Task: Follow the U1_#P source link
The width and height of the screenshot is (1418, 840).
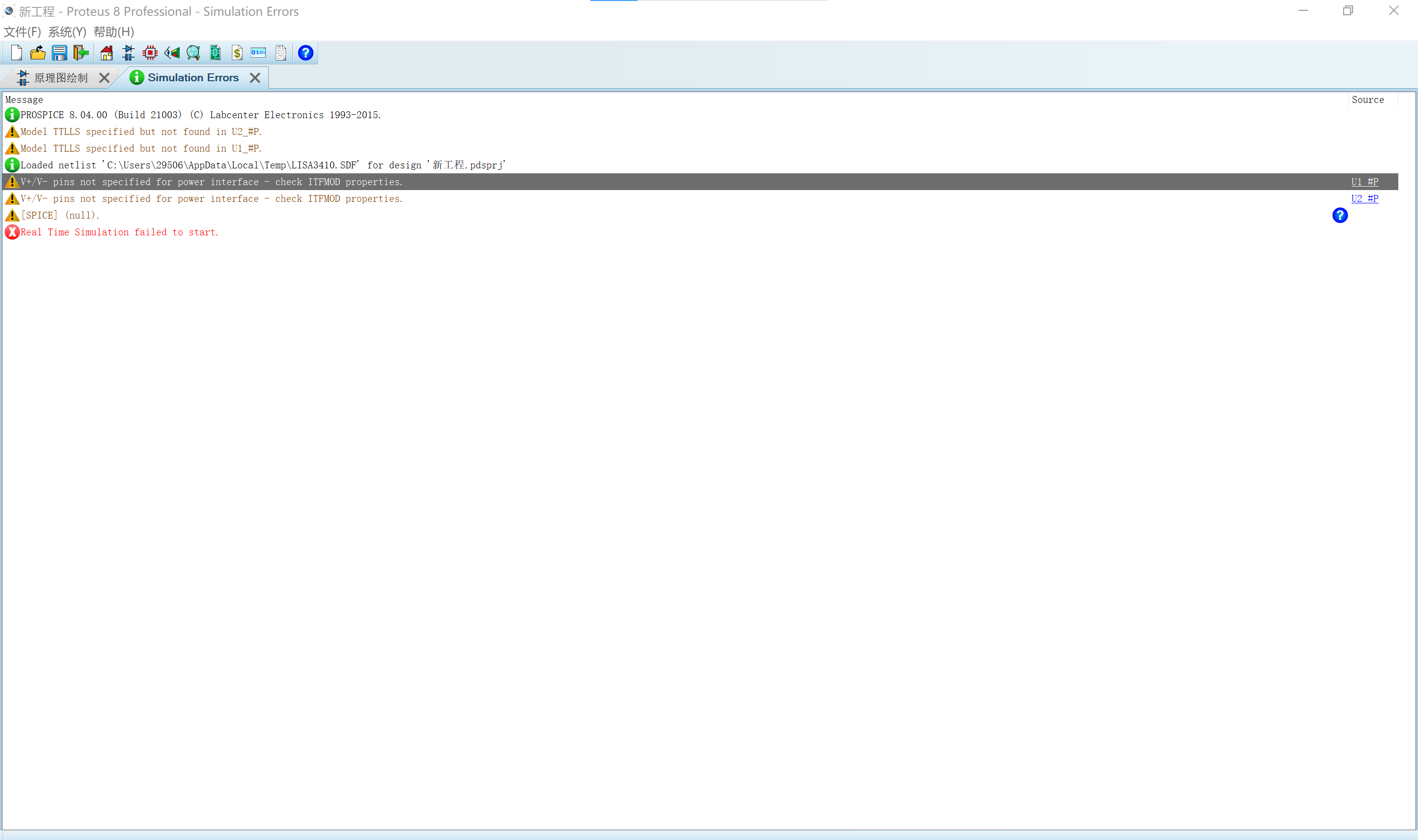Action: coord(1364,182)
